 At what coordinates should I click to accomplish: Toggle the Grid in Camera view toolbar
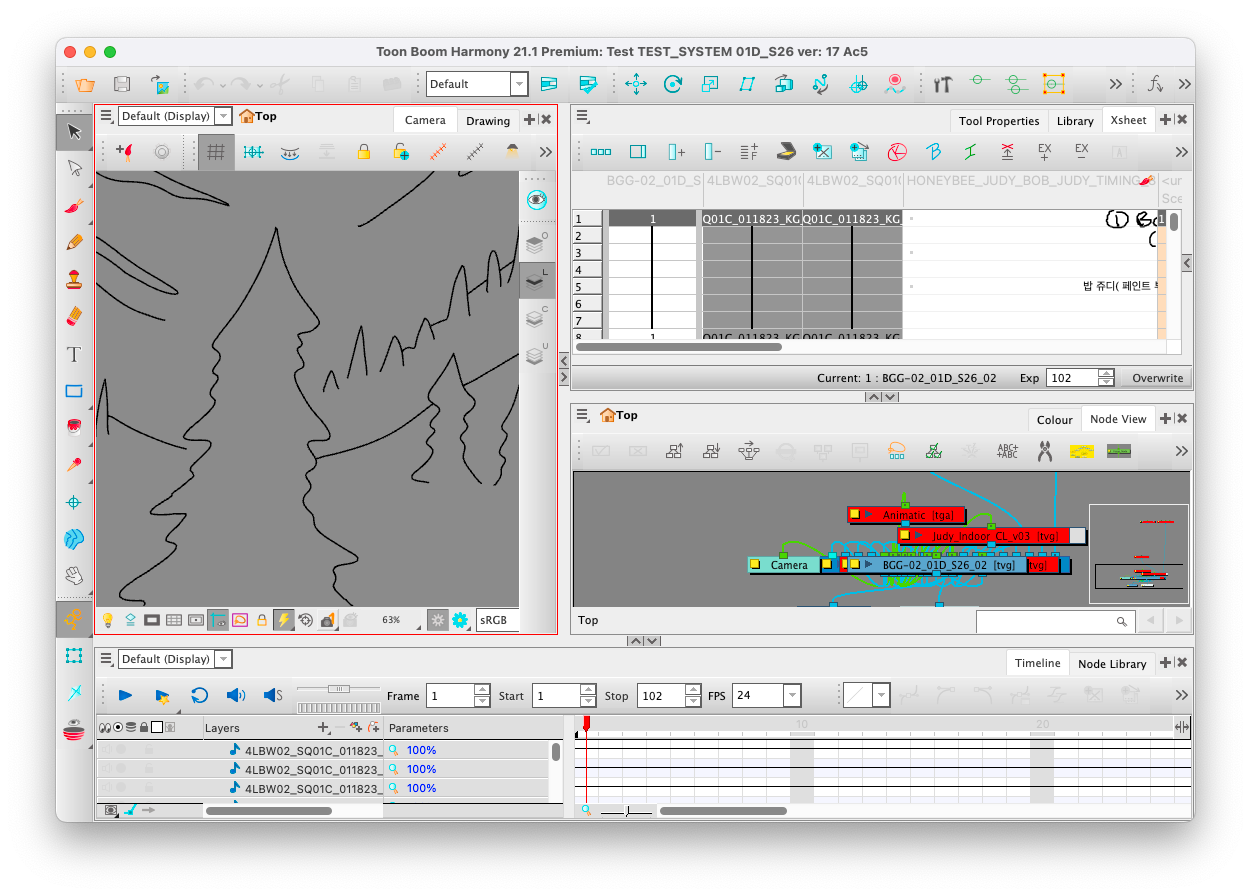click(x=216, y=152)
